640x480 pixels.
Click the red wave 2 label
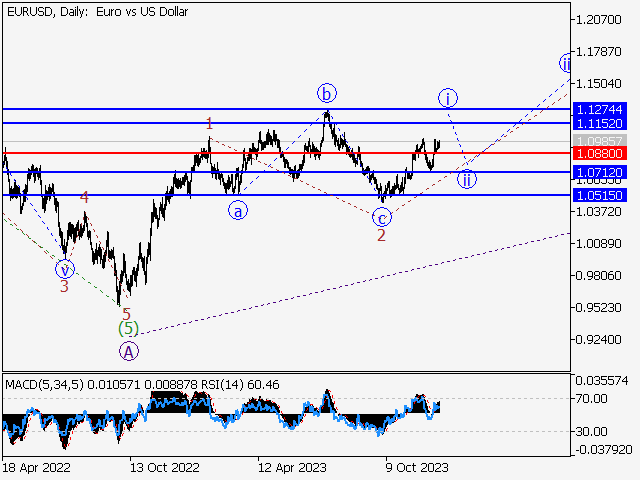coord(381,236)
